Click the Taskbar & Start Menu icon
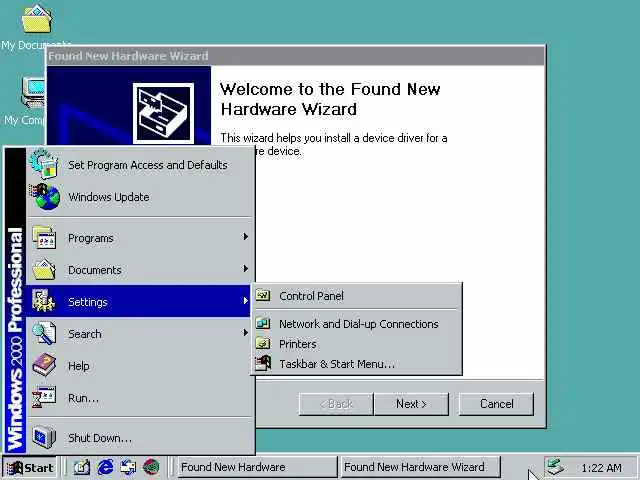Screen dimensions: 640x480 tap(263, 363)
